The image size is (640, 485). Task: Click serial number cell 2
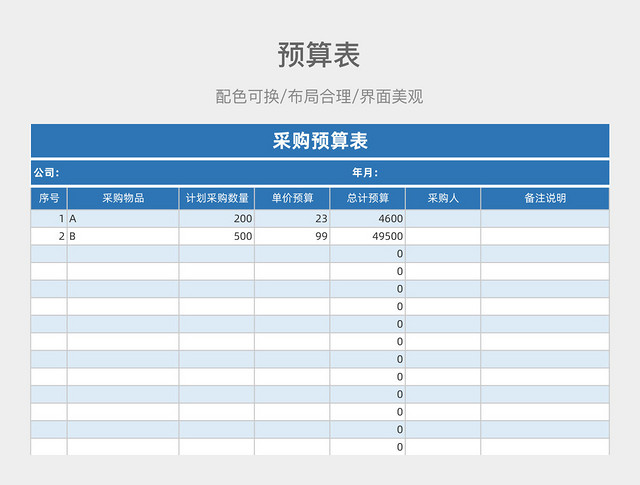(x=49, y=236)
